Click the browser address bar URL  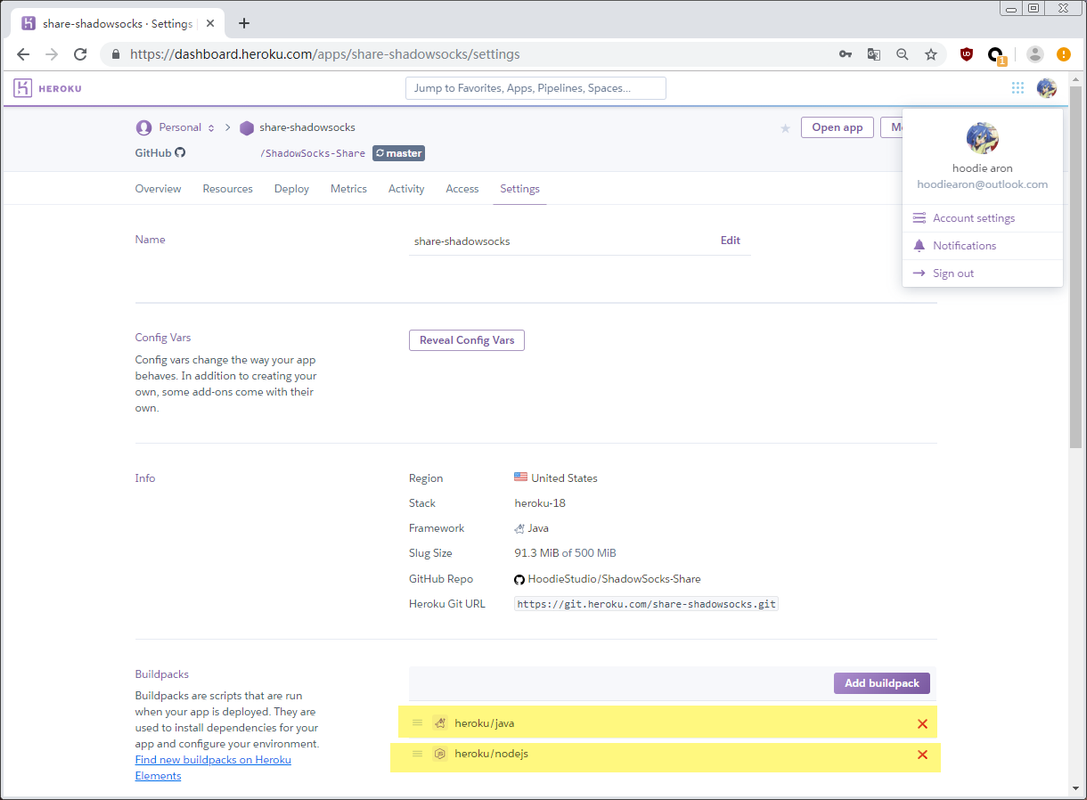[x=324, y=54]
